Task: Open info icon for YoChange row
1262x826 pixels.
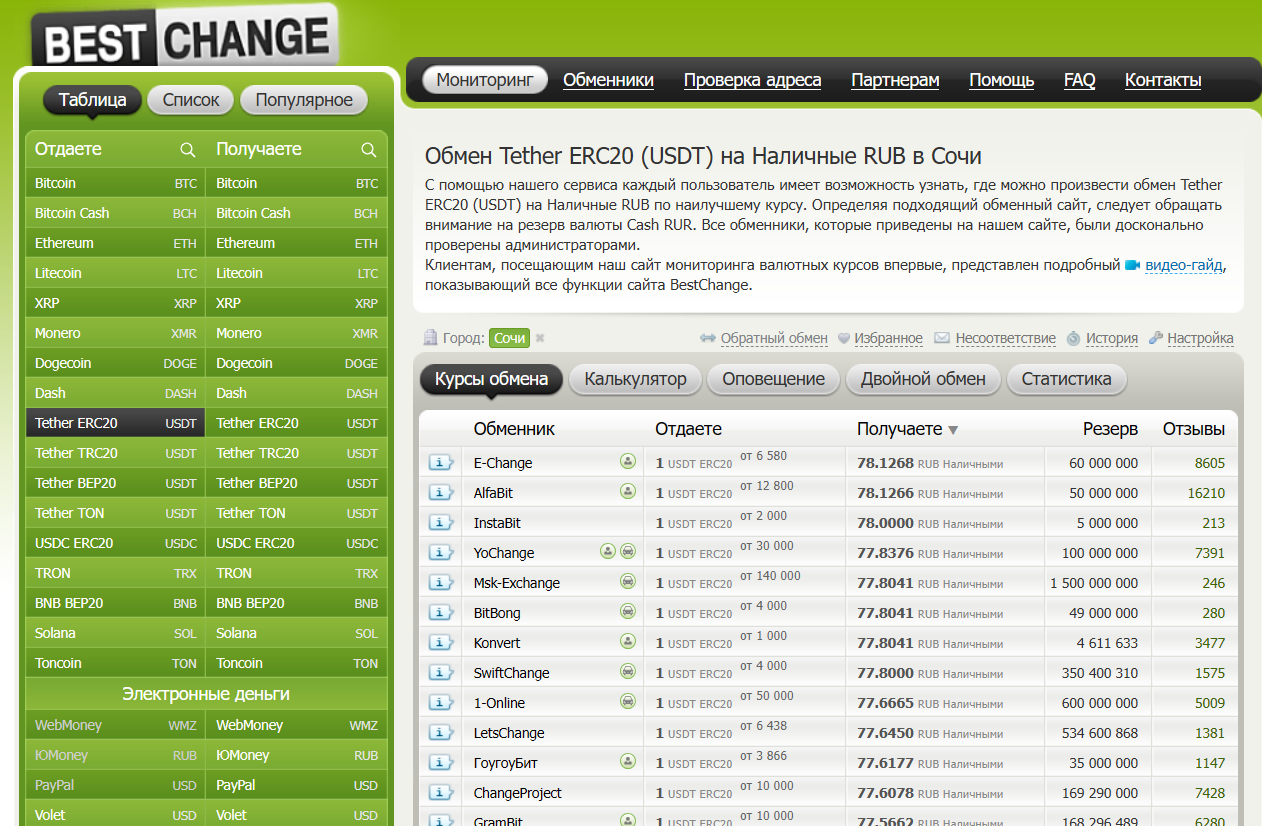Action: (x=441, y=552)
